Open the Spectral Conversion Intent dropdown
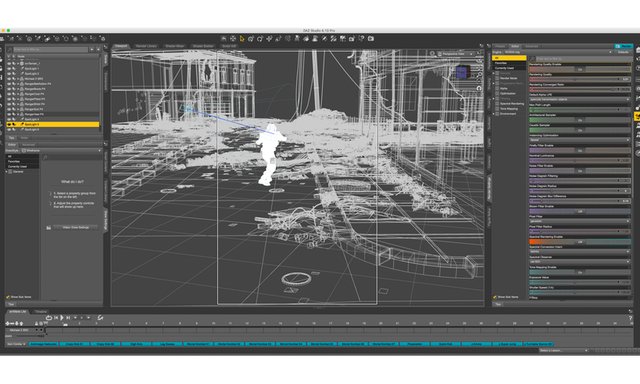Viewport: 640px width, 384px height. 580,252
